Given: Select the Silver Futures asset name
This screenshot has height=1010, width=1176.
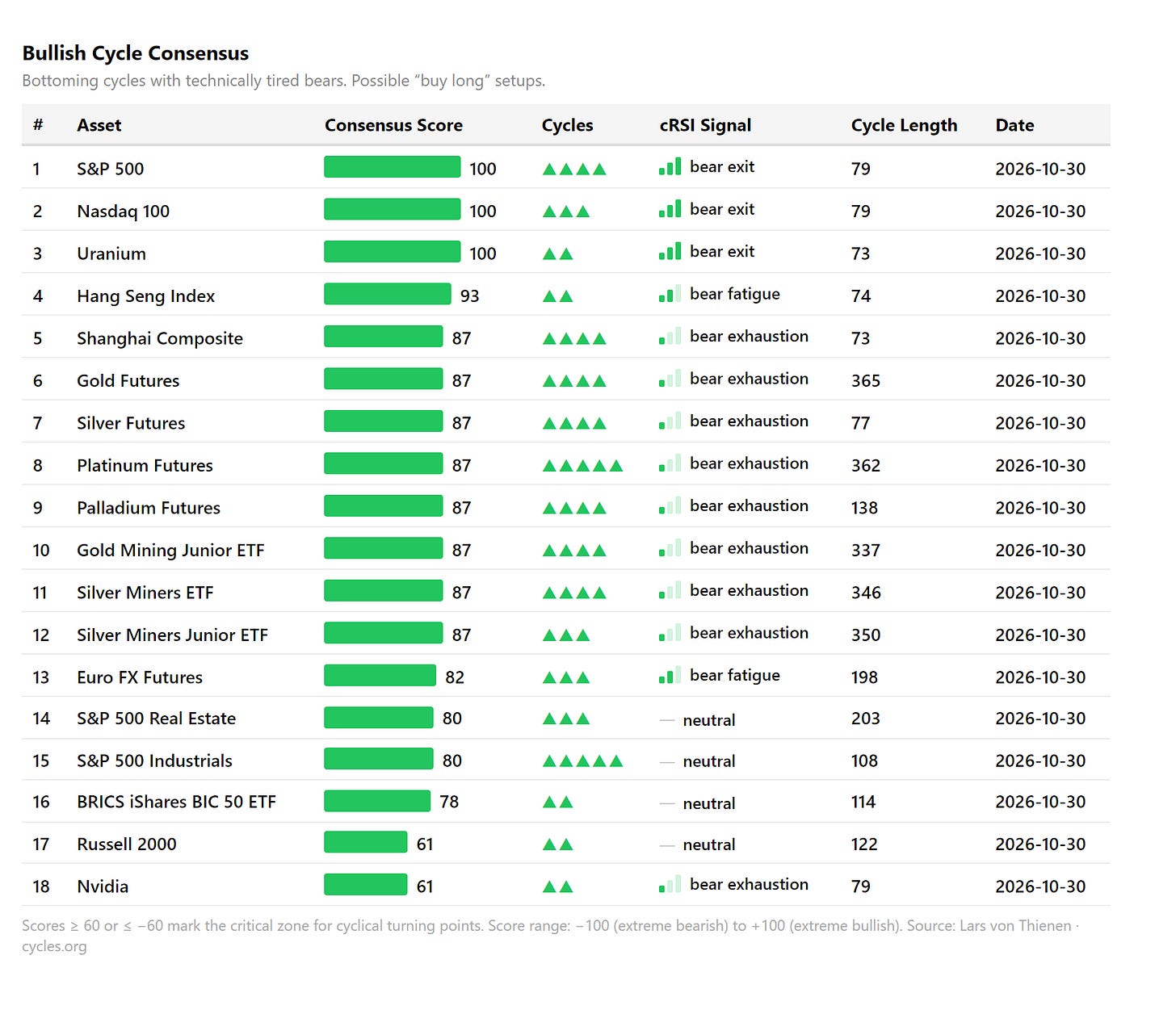Looking at the screenshot, I should pyautogui.click(x=131, y=423).
